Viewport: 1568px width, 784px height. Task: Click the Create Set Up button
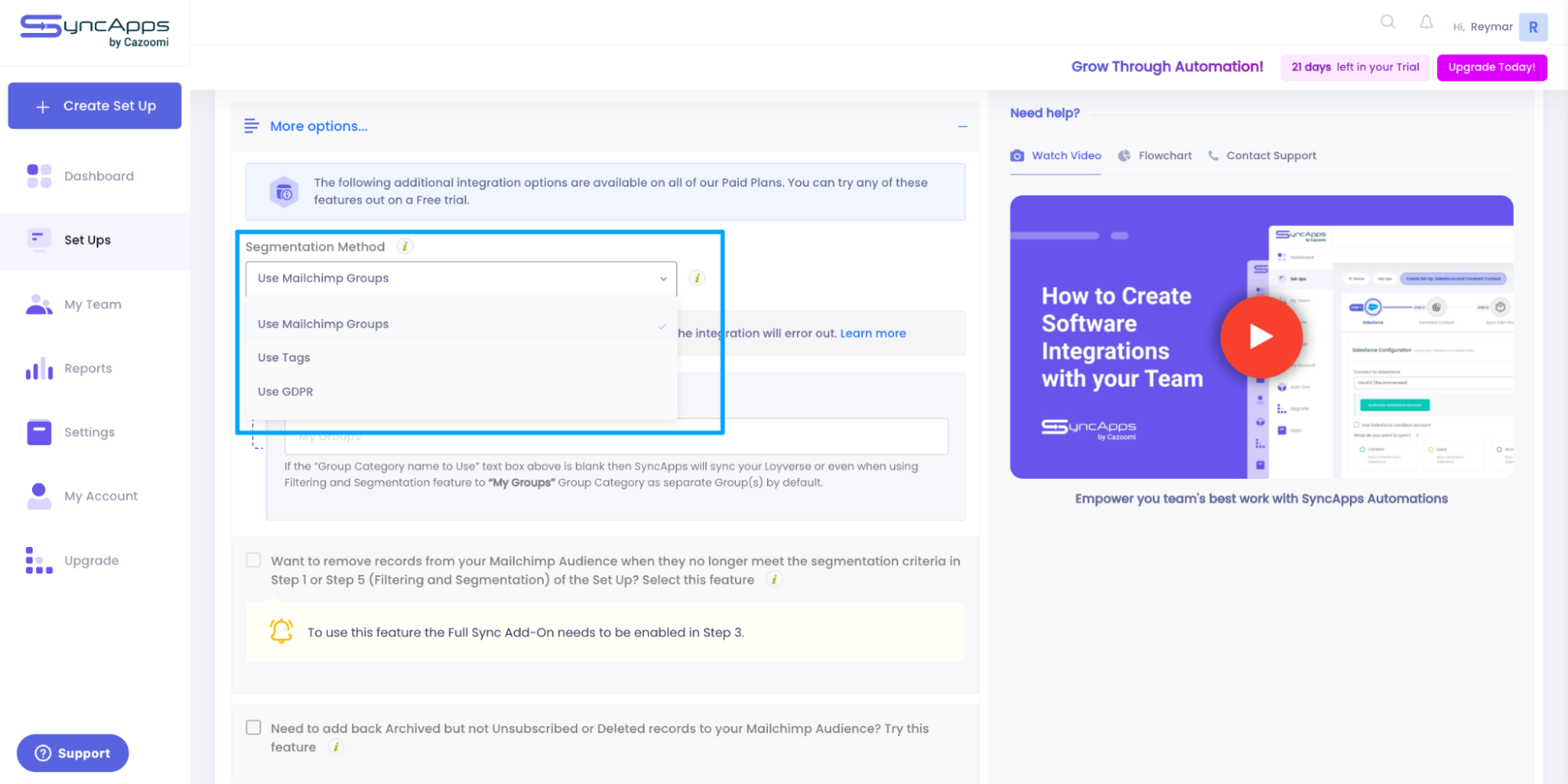(95, 106)
